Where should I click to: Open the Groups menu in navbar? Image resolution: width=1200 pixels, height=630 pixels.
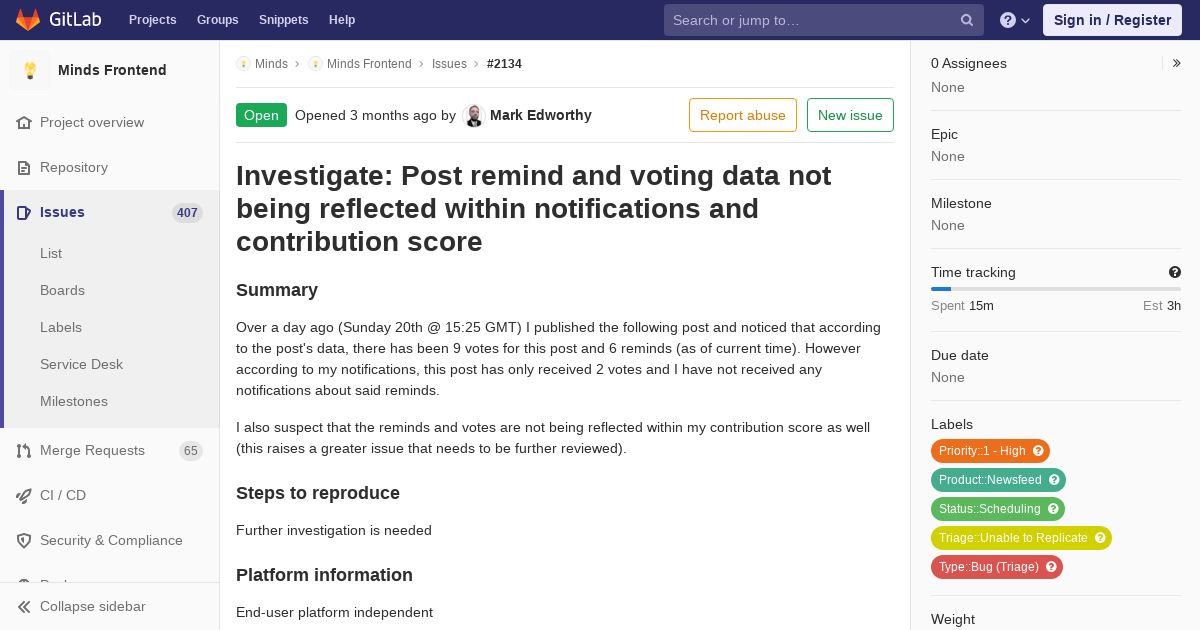(217, 20)
